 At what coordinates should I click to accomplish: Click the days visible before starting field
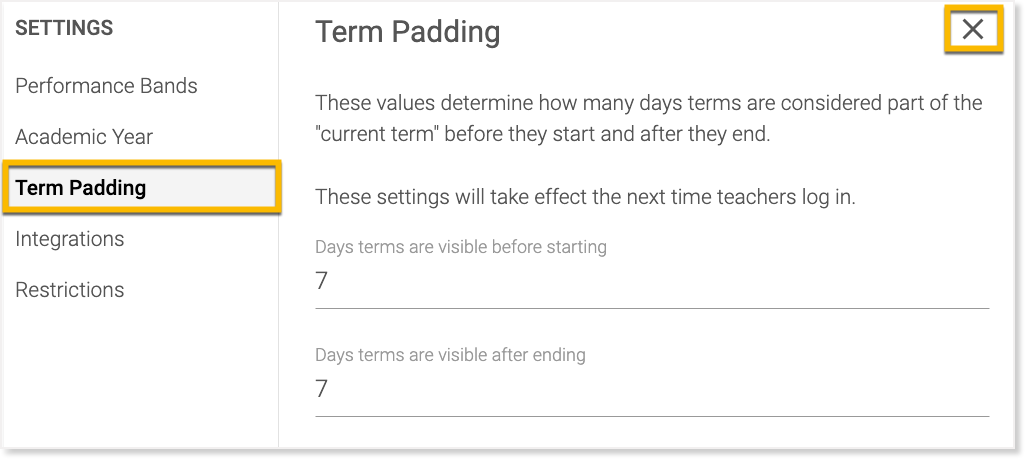[650, 282]
